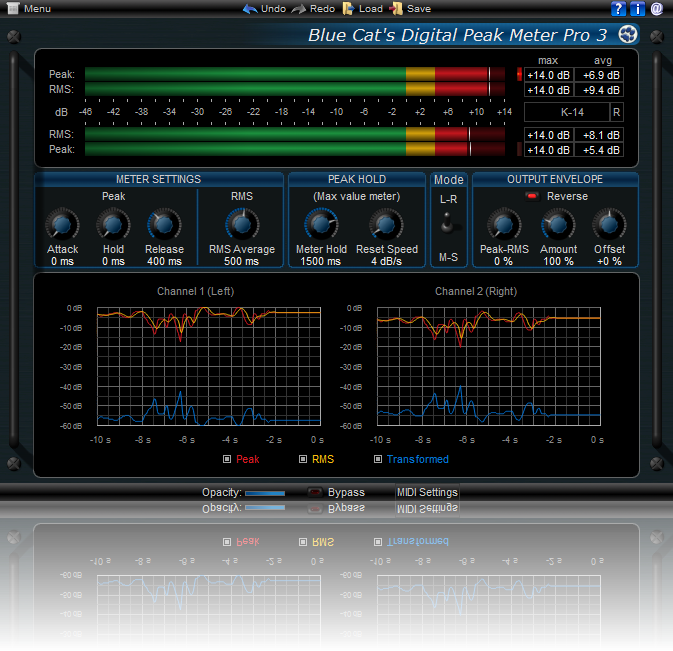Click the Redo arrow icon
The height and width of the screenshot is (651, 673).
click(x=299, y=9)
